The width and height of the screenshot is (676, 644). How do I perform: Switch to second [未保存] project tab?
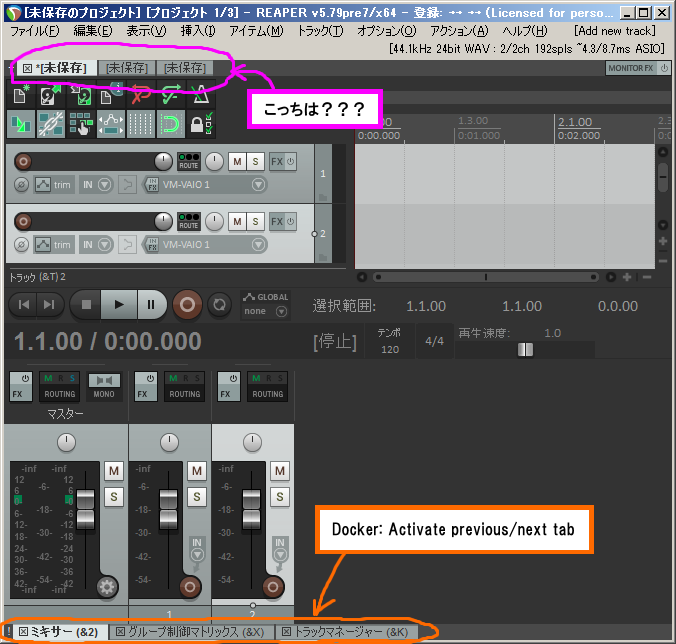[x=127, y=68]
